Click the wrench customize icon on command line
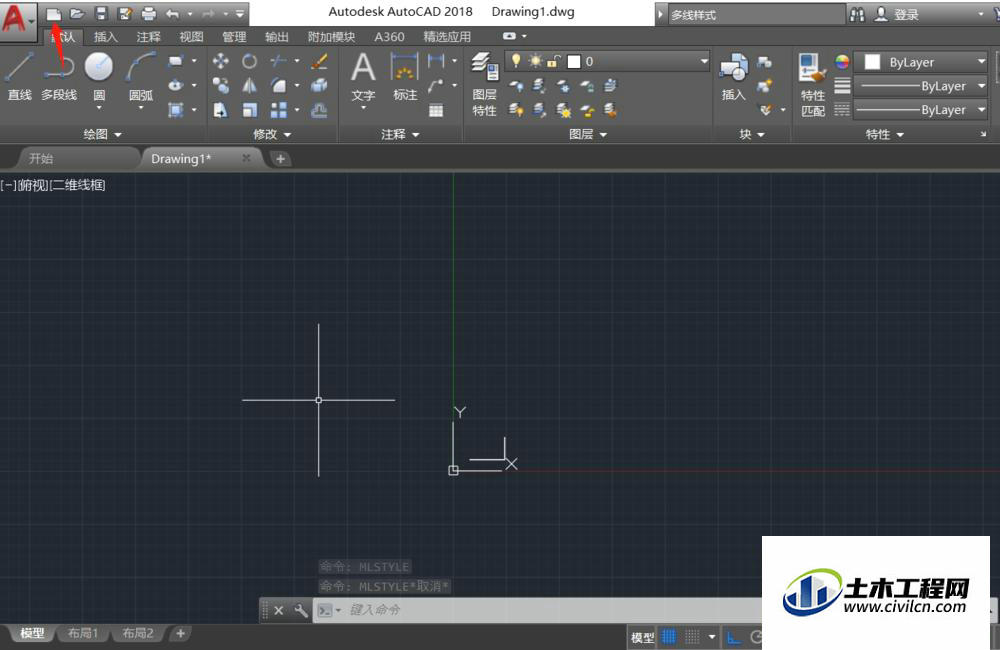The height and width of the screenshot is (650, 1000). tap(300, 610)
